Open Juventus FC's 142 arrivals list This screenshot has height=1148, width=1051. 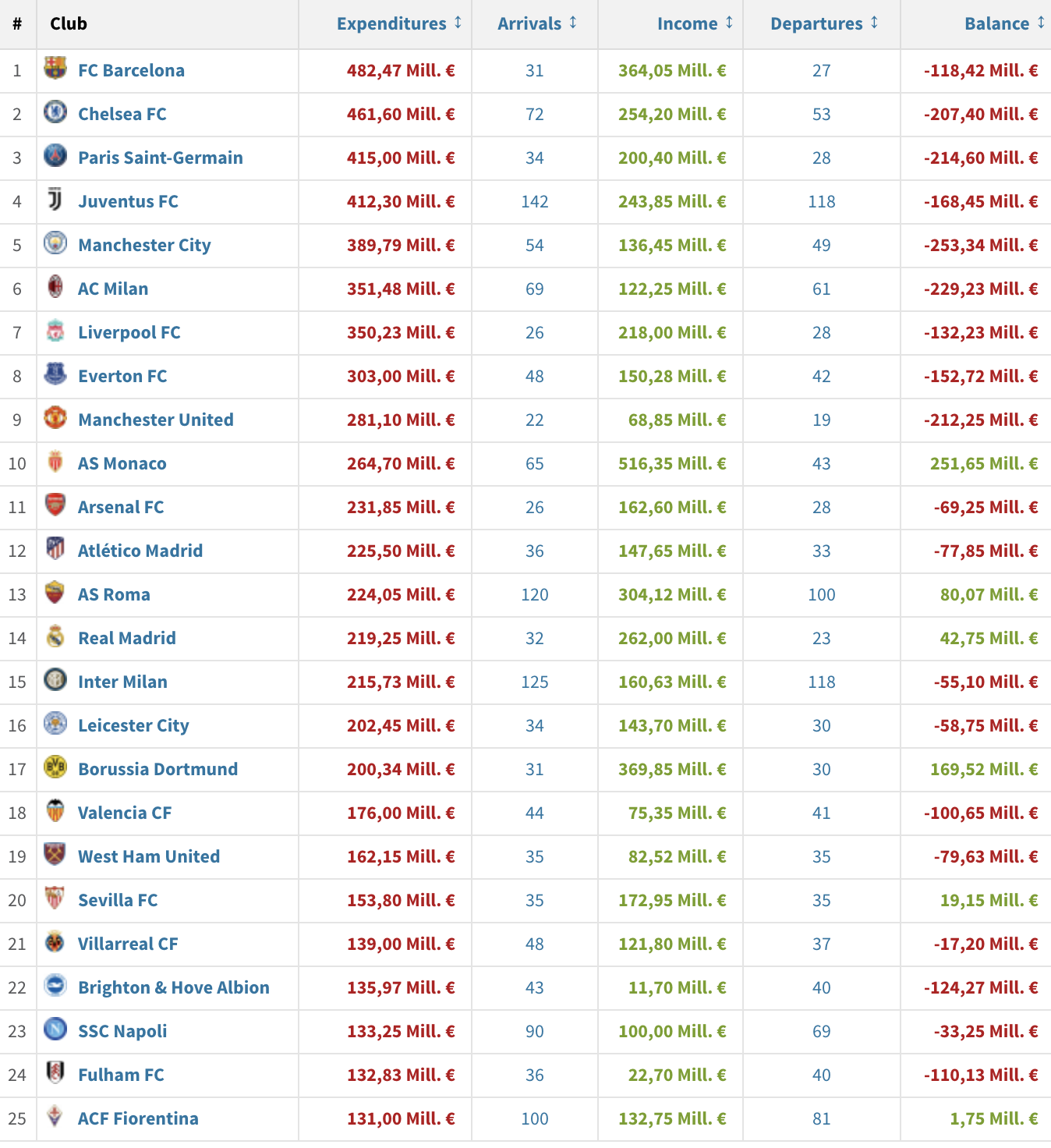click(x=534, y=201)
